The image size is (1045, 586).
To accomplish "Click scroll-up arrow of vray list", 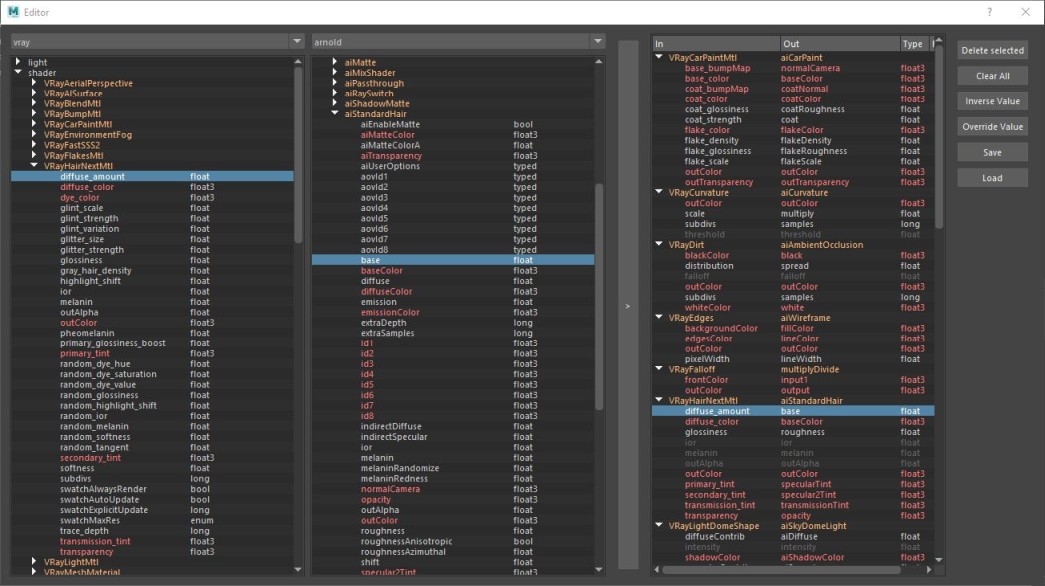I will tap(298, 61).
